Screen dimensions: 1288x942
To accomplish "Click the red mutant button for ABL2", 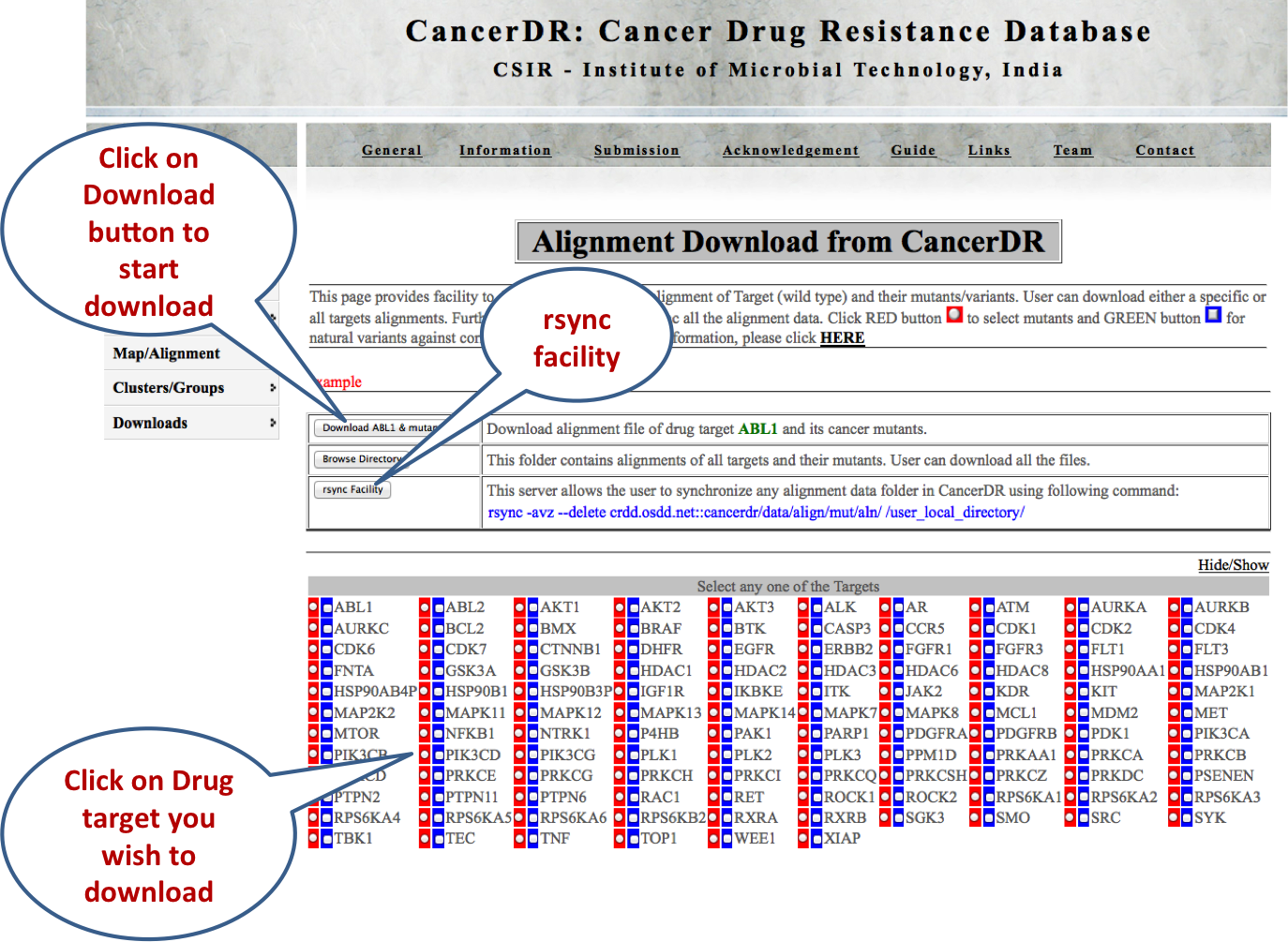I will [425, 607].
